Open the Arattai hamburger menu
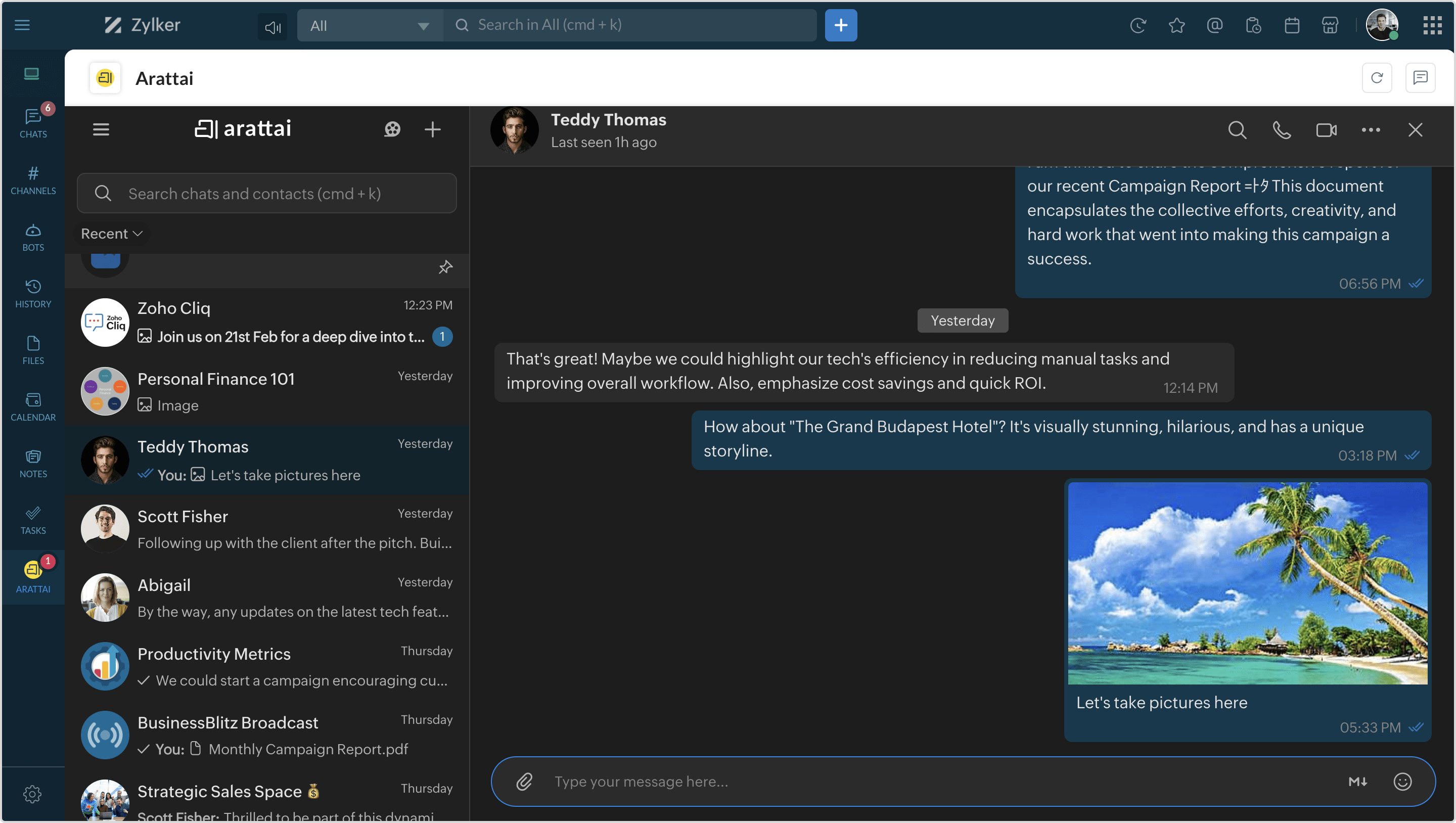Screen dimensions: 1456x823 [101, 129]
